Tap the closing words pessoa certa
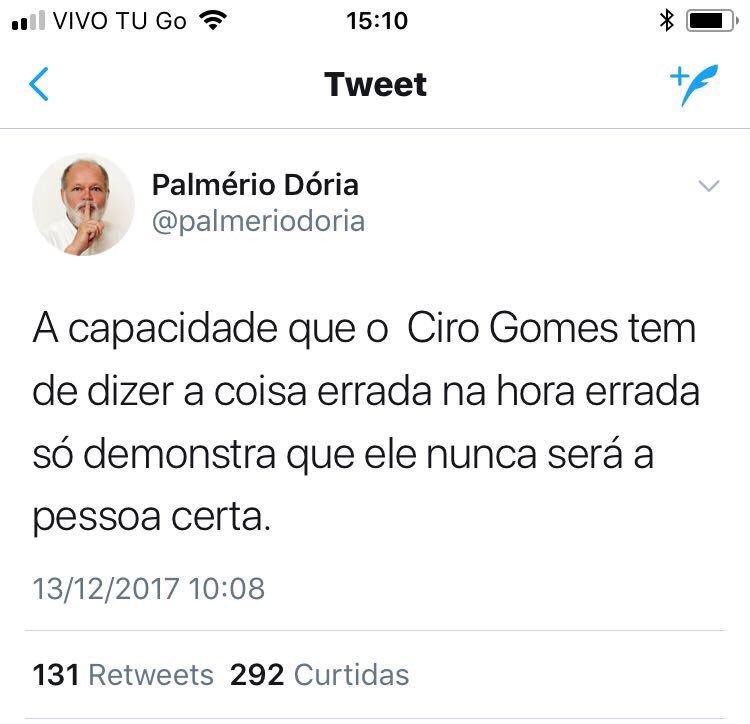 point(152,517)
